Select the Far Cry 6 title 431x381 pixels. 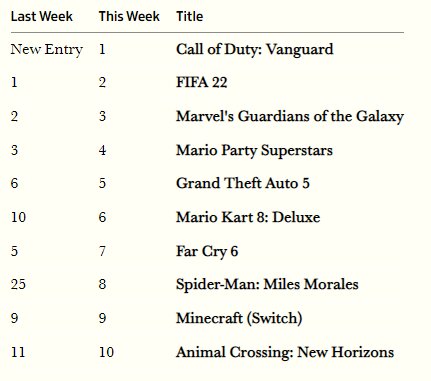click(x=207, y=251)
